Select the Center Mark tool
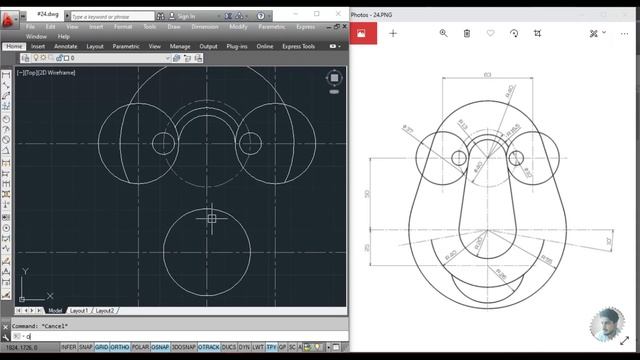Screen dimensions: 640x360 point(6,228)
